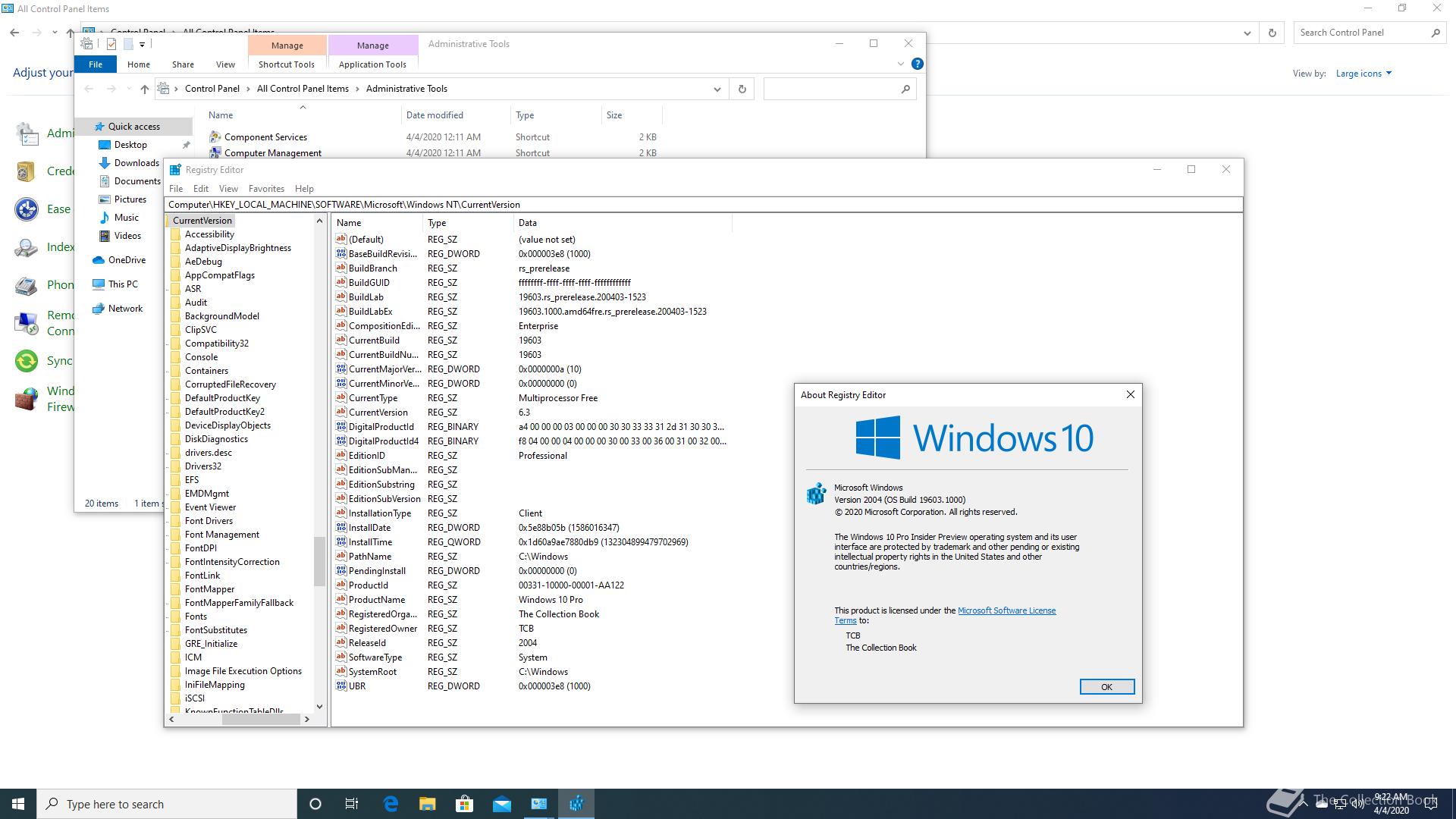Click the Network icon in navigation pane
The height and width of the screenshot is (819, 1456).
click(99, 309)
